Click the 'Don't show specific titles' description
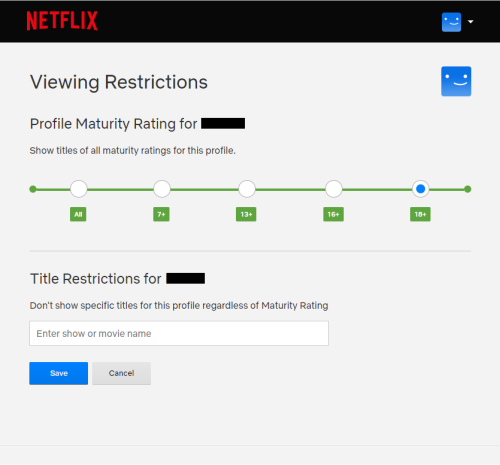Screen dimensions: 500x465 point(179,306)
